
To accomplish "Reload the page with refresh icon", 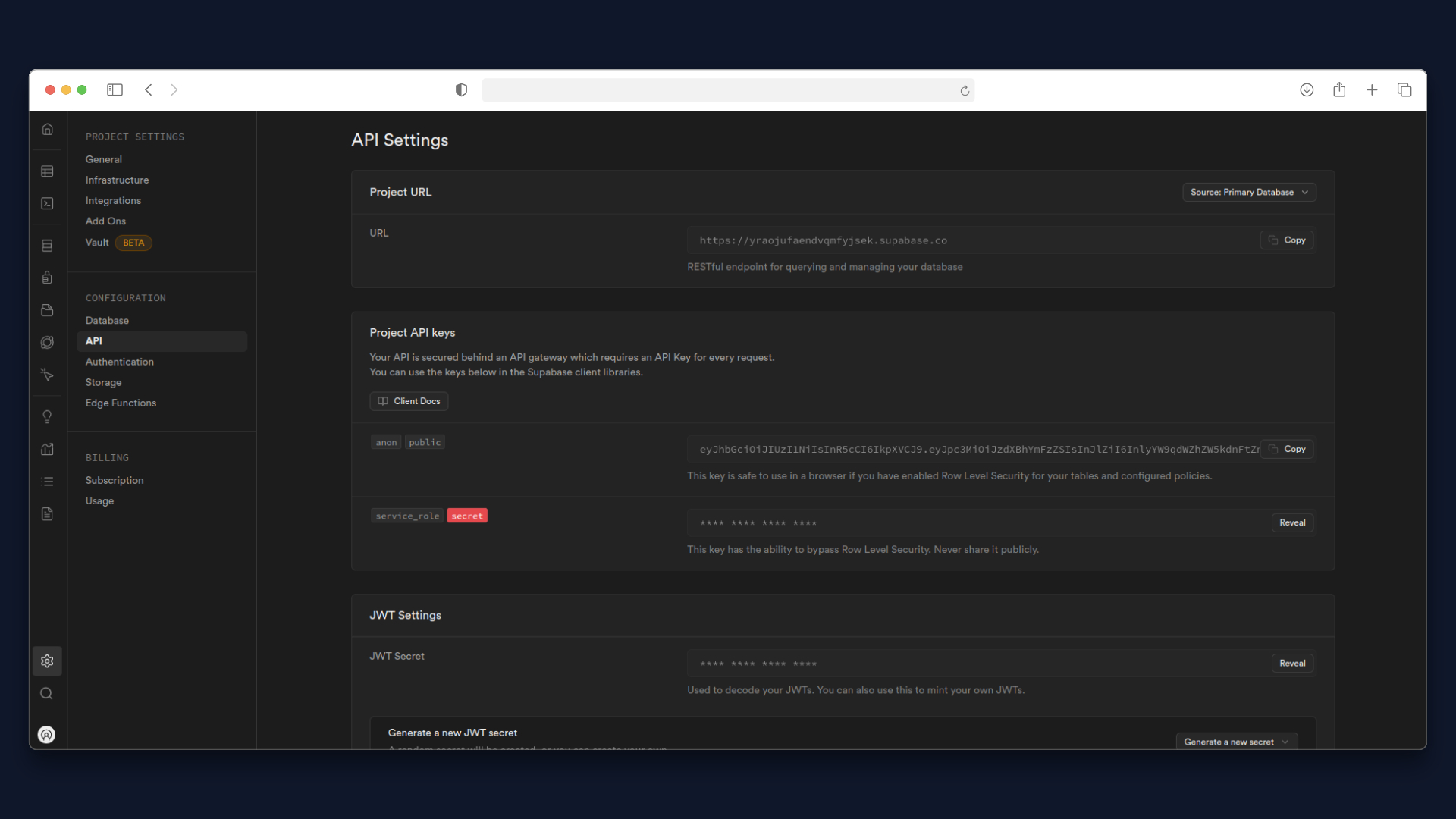I will click(x=965, y=91).
